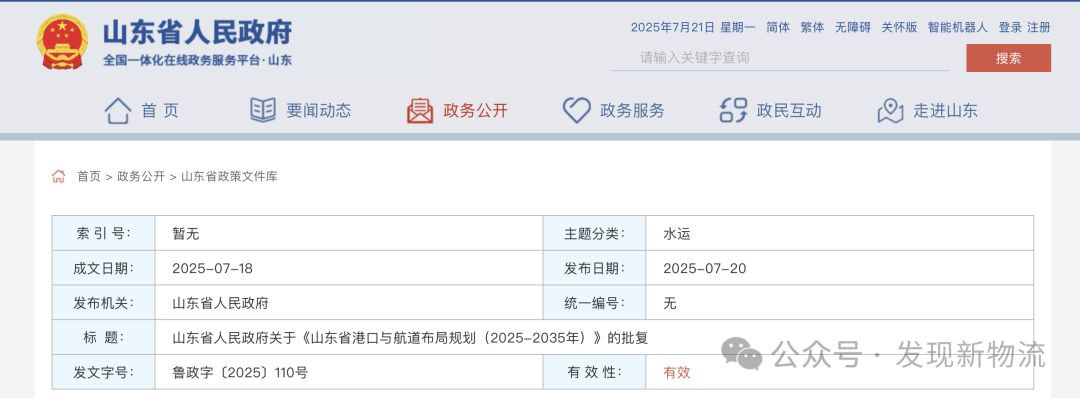1080x398 pixels.
Task: Click the small red home breadcrumb icon
Action: pos(59,176)
